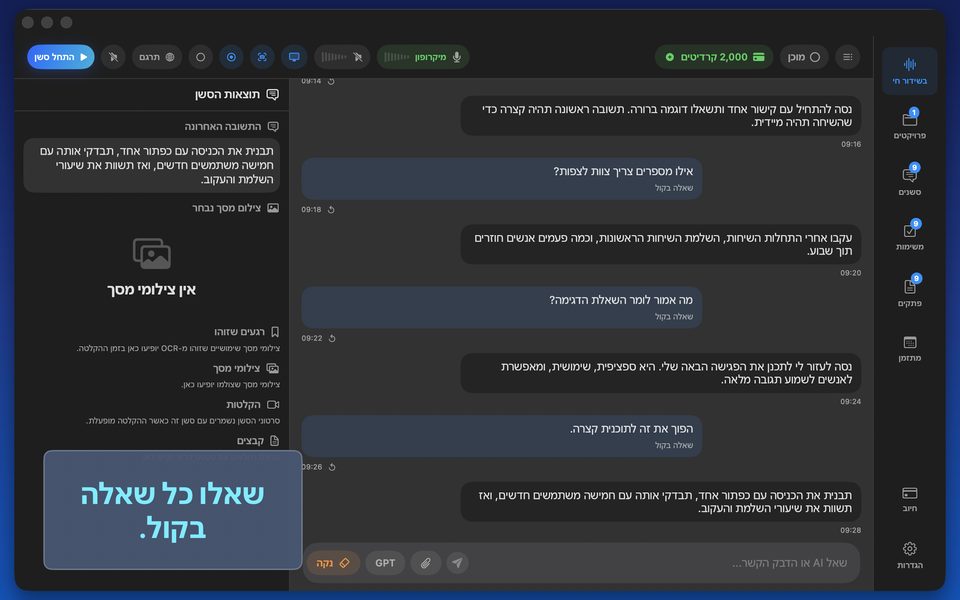The height and width of the screenshot is (600, 960).
Task: Click the empty circle icon in toolbar
Action: pos(200,57)
